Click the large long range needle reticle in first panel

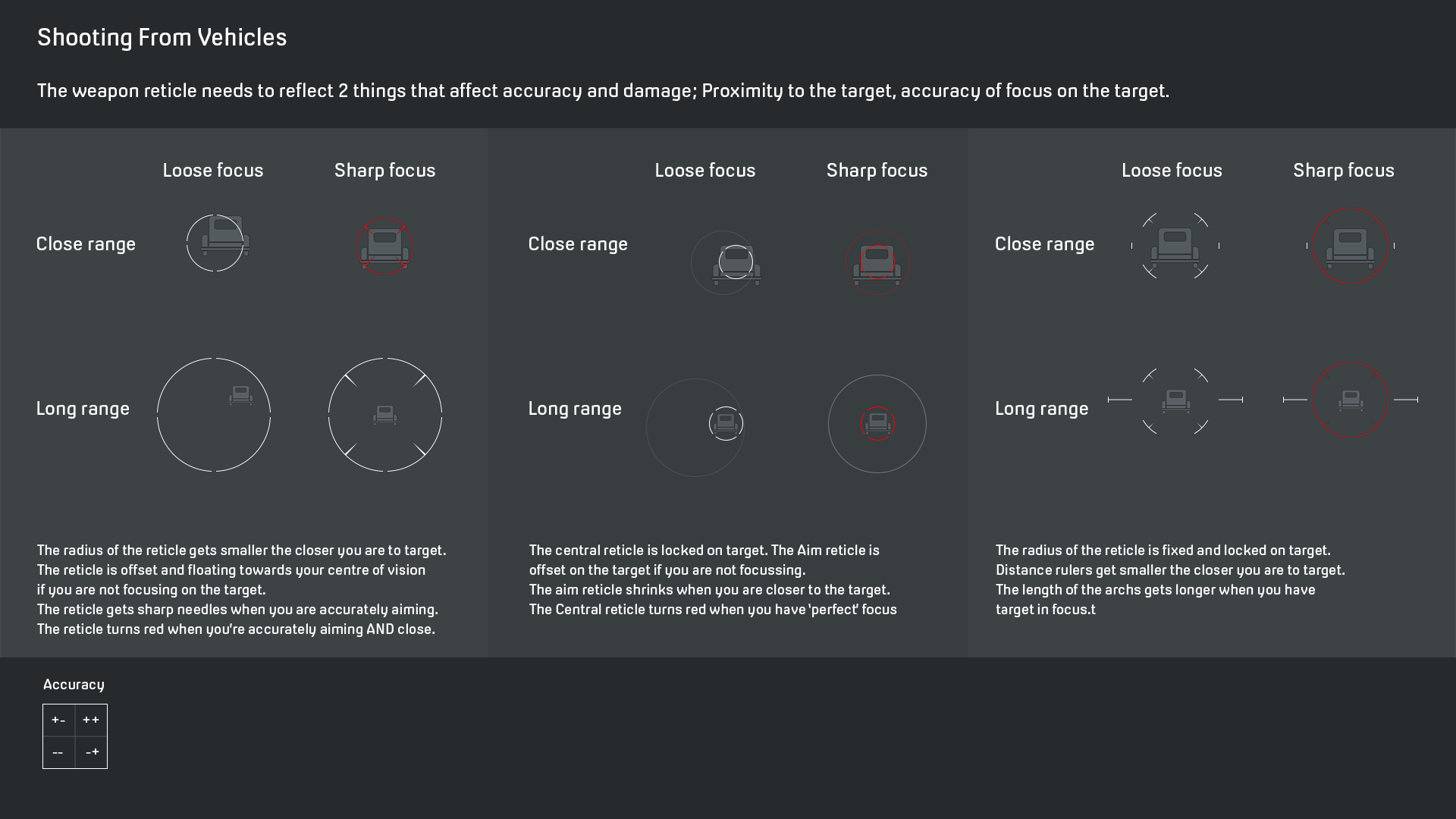coord(385,415)
